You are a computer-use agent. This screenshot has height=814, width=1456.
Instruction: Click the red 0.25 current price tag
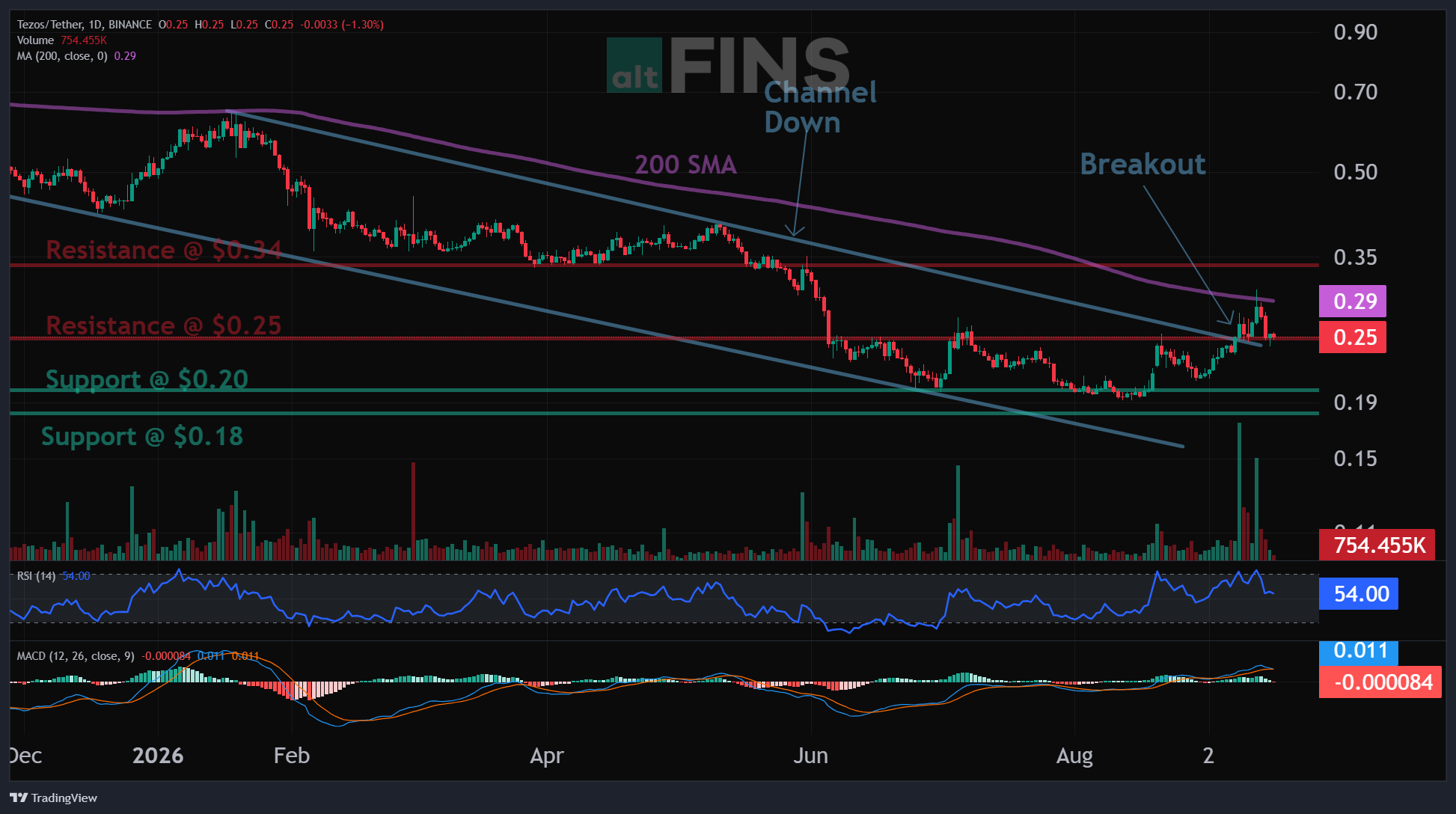point(1353,337)
